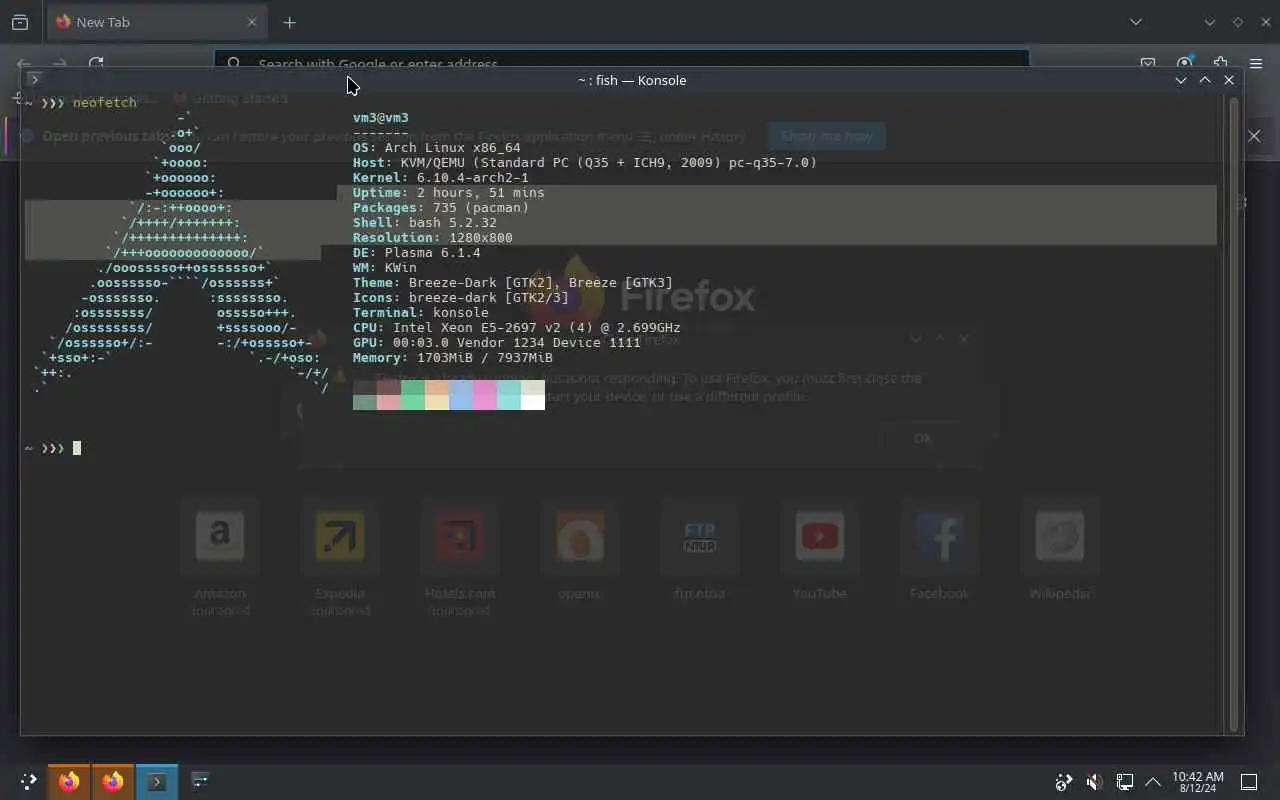The height and width of the screenshot is (800, 1280).
Task: Open a new tab with the plus button
Action: tap(289, 22)
